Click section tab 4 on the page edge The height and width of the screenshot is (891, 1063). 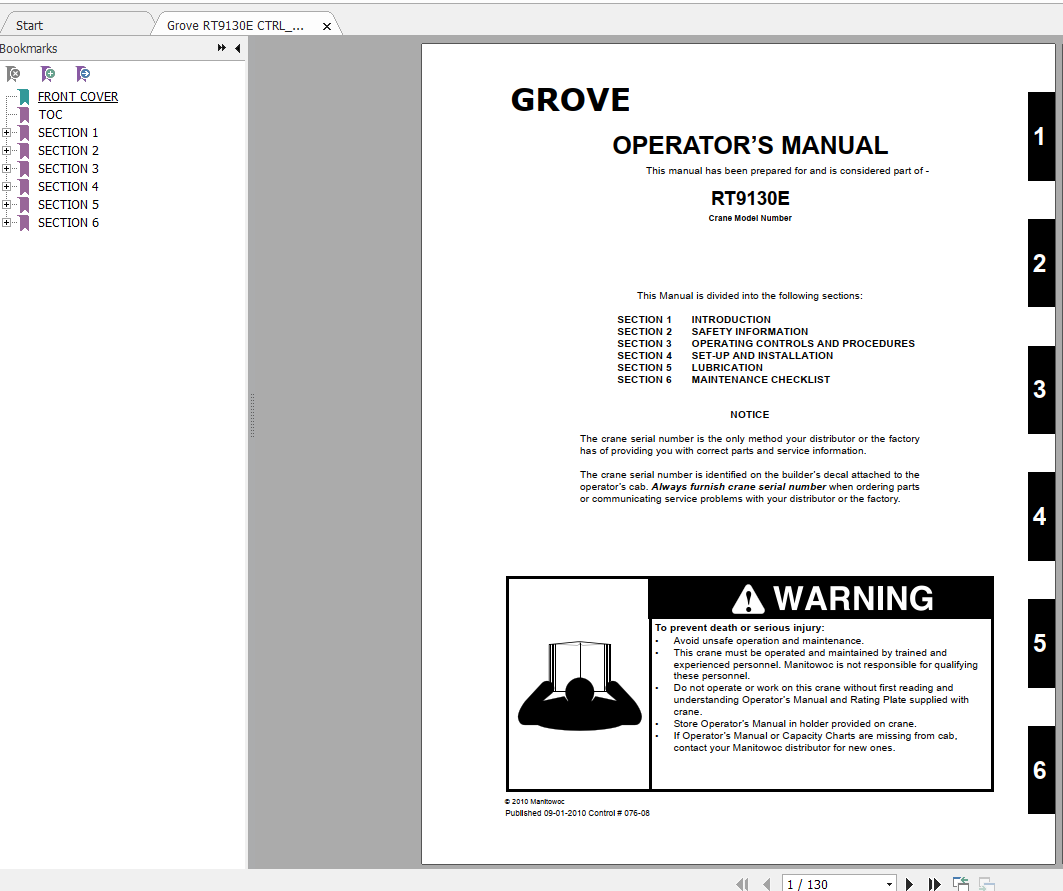point(1041,517)
